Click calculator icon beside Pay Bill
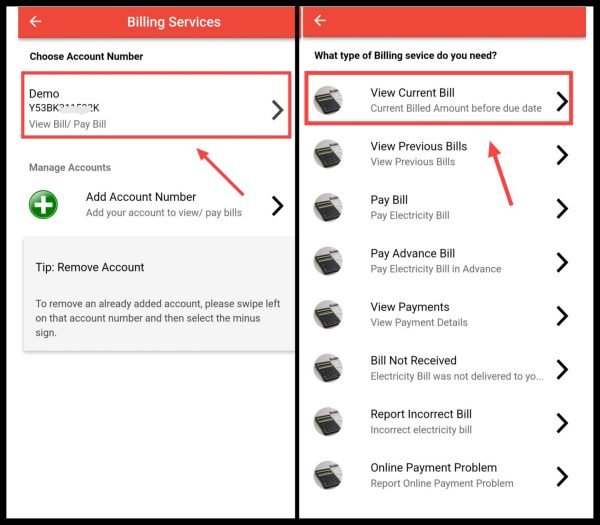 point(329,208)
